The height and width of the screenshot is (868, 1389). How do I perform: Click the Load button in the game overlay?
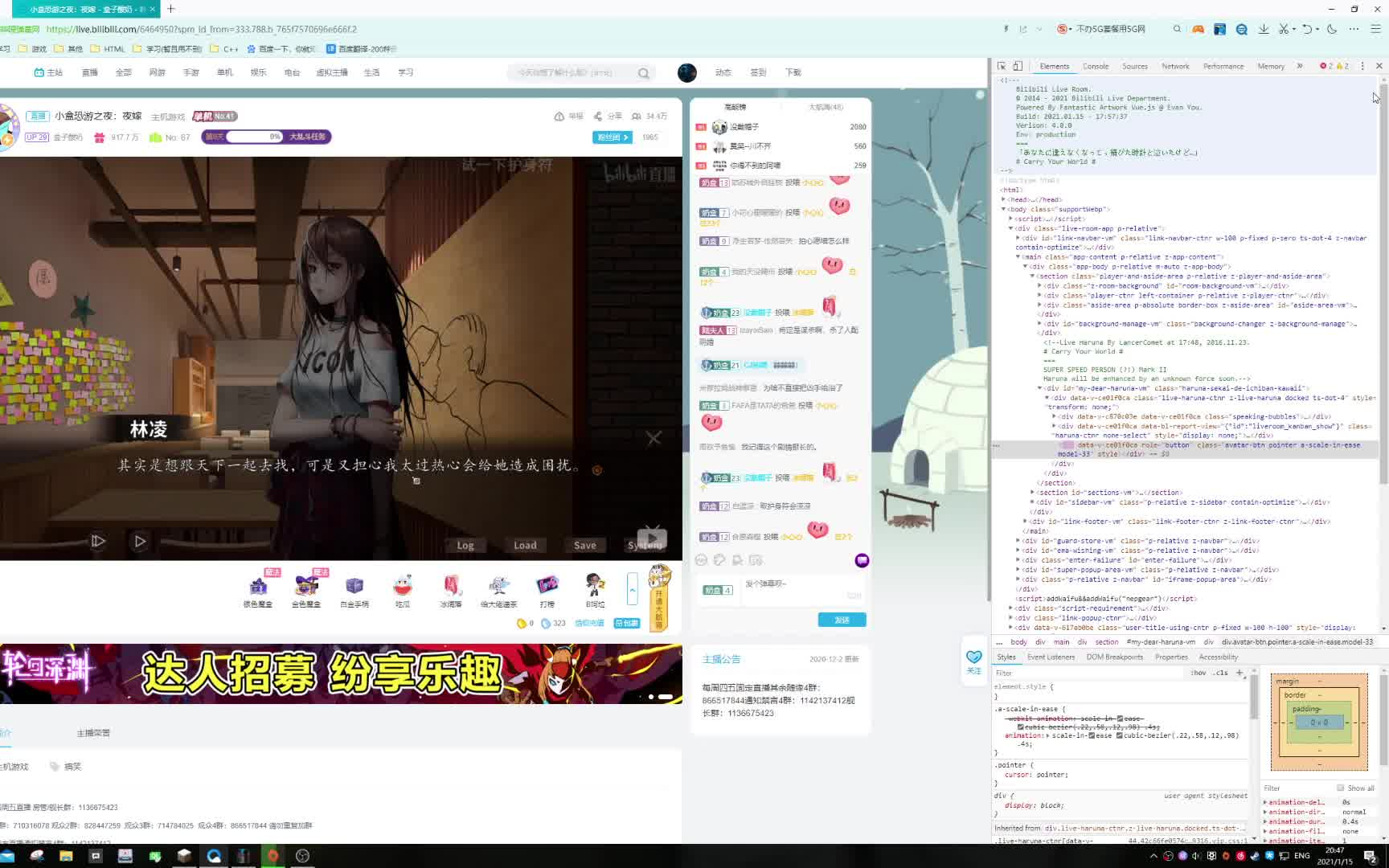coord(525,545)
